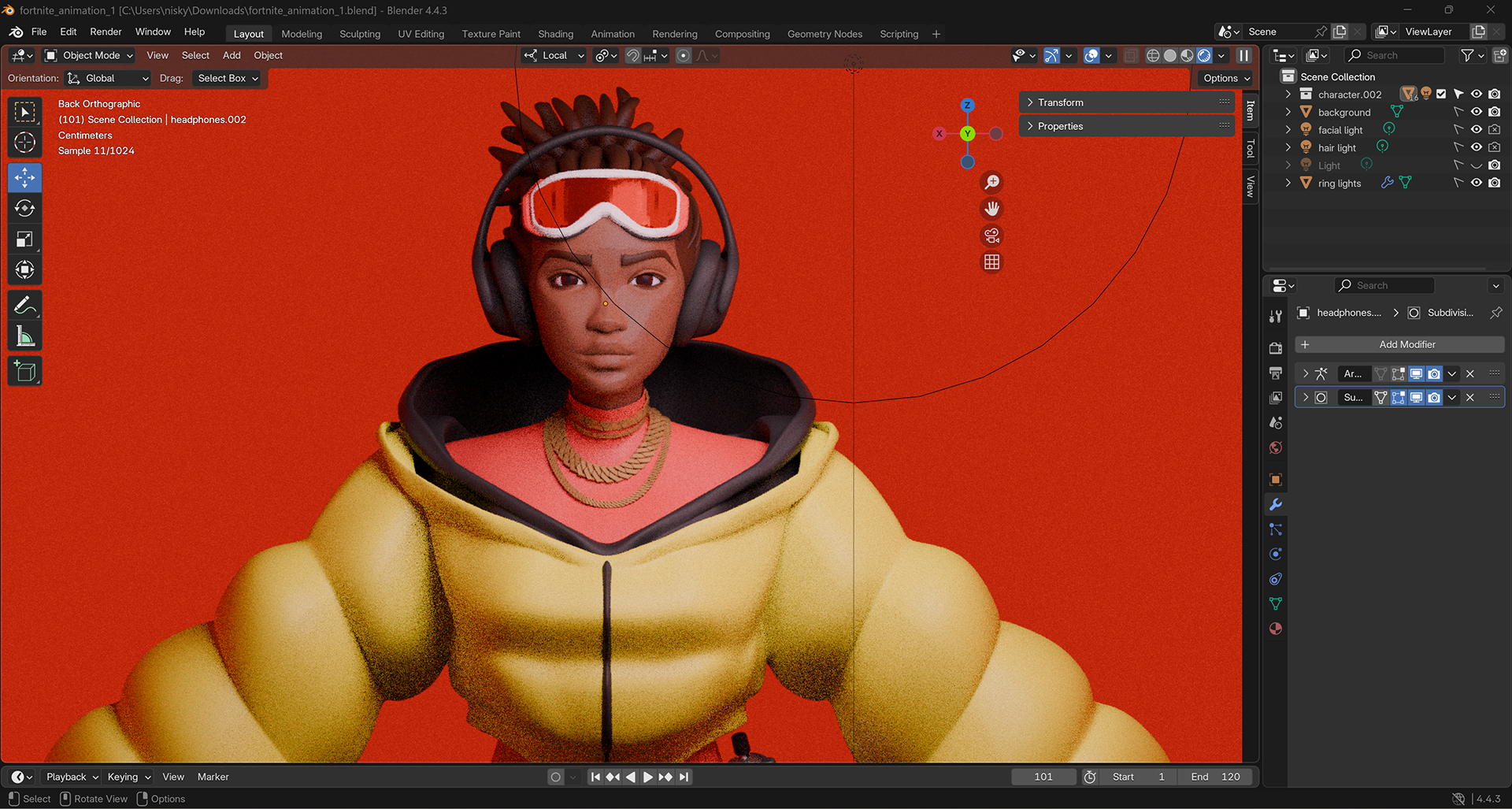Open the Options dropdown in viewport
The height and width of the screenshot is (809, 1512).
(1226, 78)
